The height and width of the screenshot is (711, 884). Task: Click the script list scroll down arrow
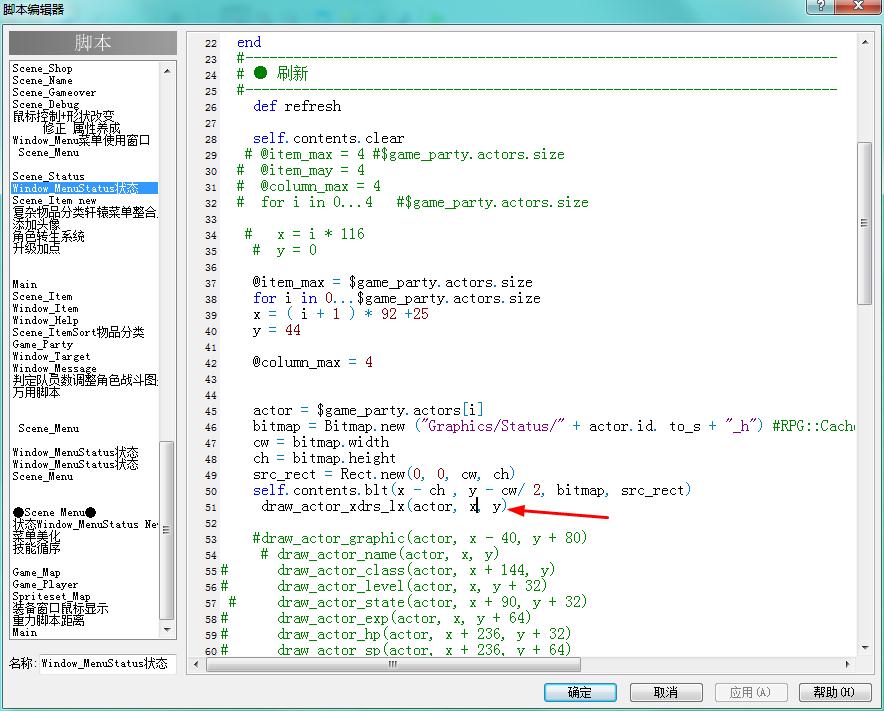click(x=167, y=630)
